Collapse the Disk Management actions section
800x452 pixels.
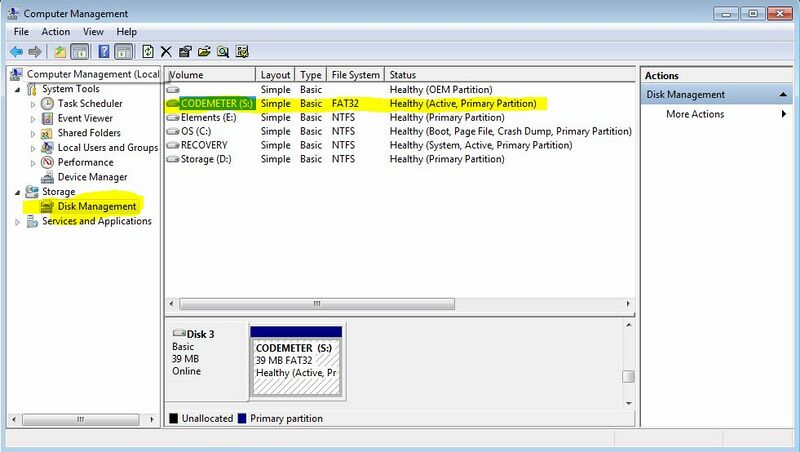pyautogui.click(x=784, y=95)
